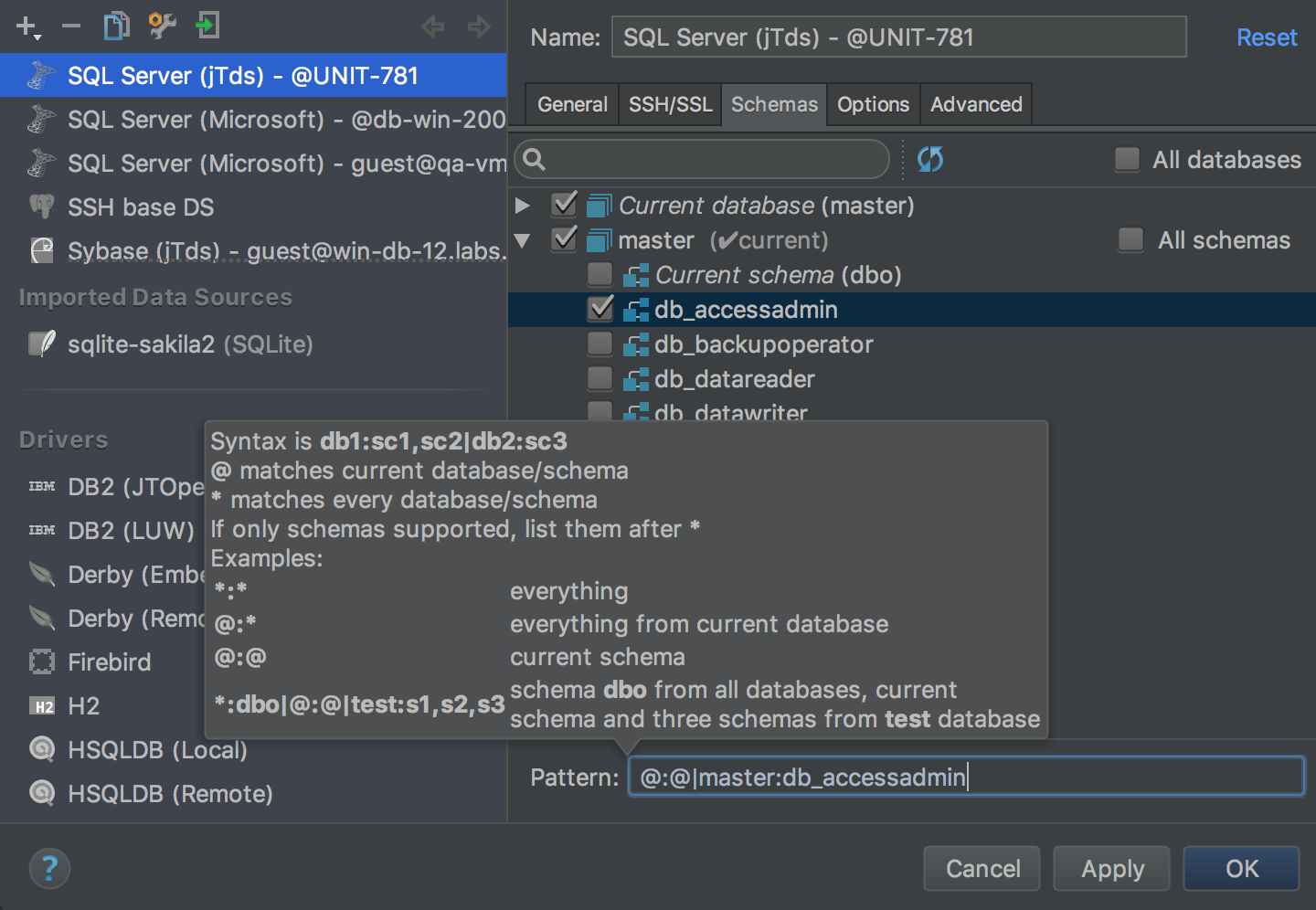
Task: Select the HSQLDB (Local) driver
Action: (157, 749)
